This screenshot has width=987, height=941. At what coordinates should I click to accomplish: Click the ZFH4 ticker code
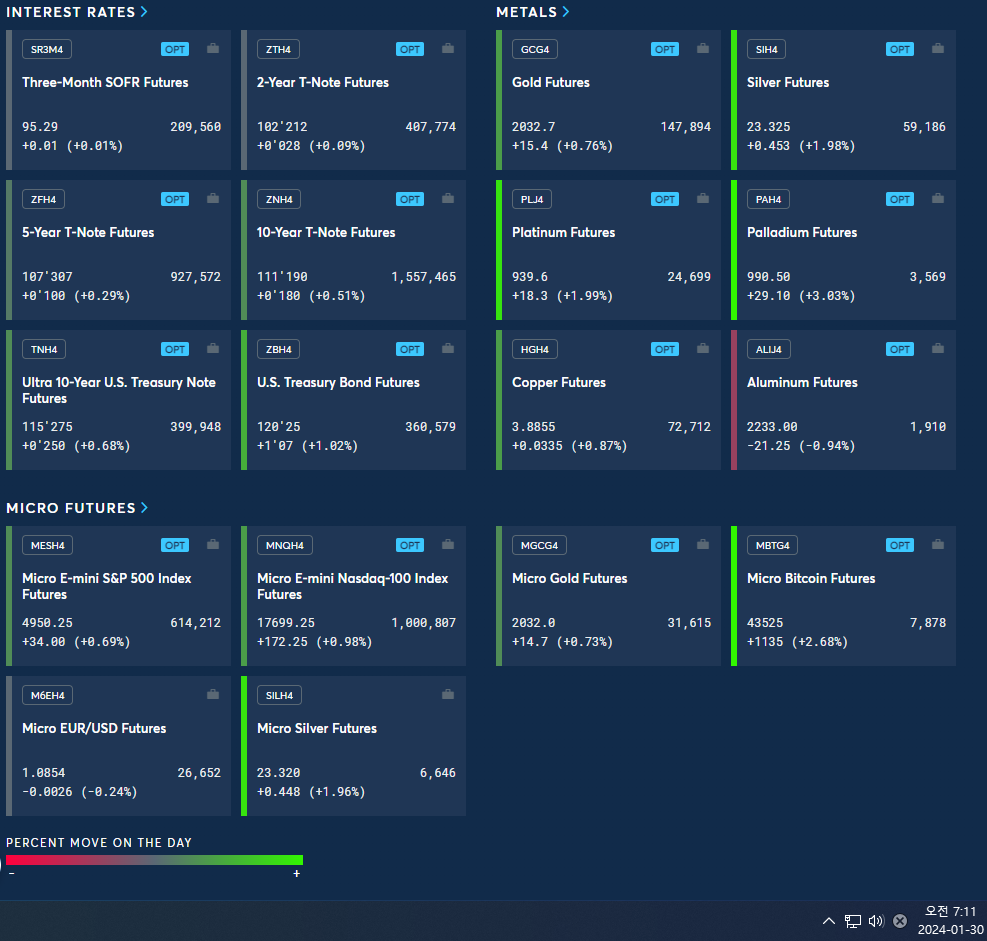click(43, 199)
